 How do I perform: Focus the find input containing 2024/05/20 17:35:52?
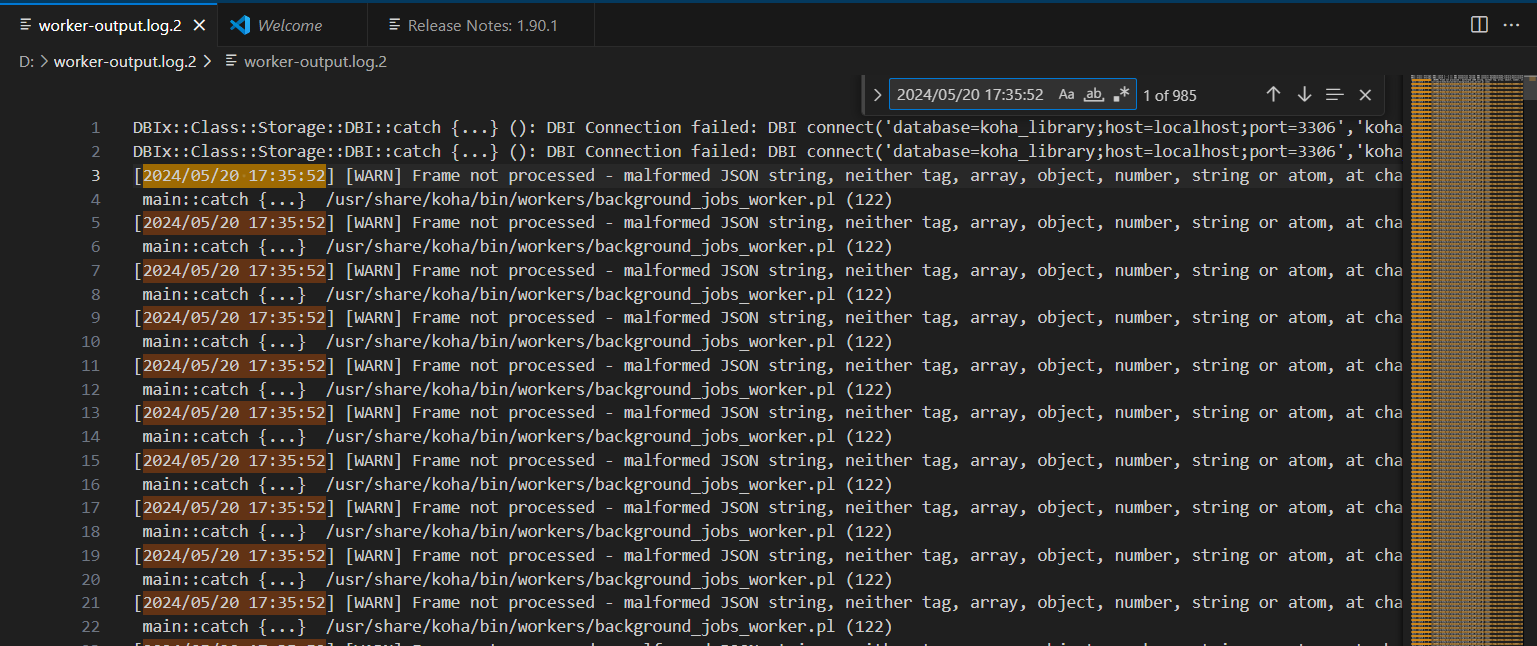[x=969, y=95]
